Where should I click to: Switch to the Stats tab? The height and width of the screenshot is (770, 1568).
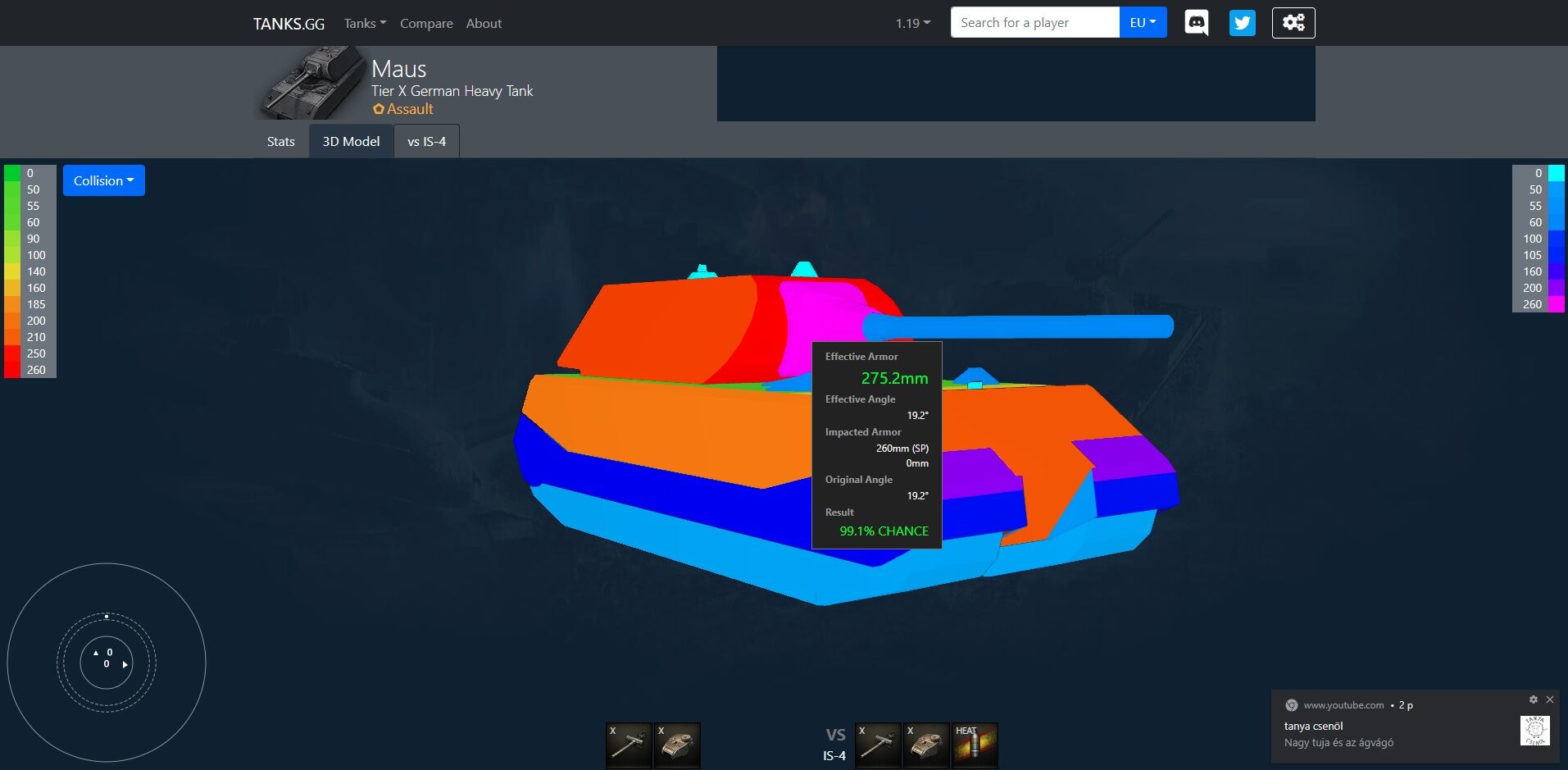point(280,141)
